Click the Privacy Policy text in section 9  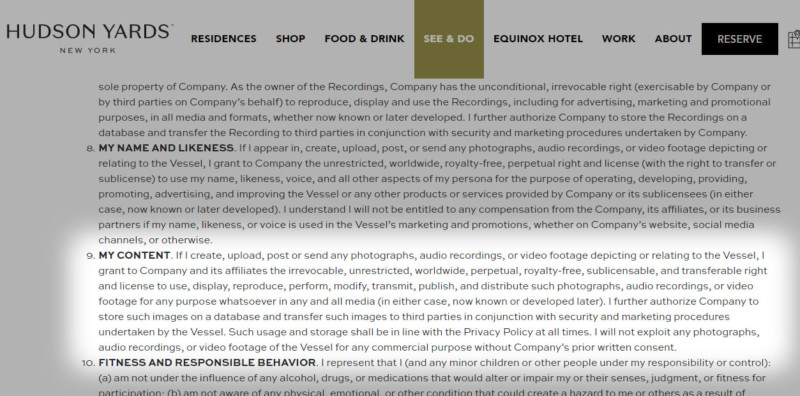(497, 332)
